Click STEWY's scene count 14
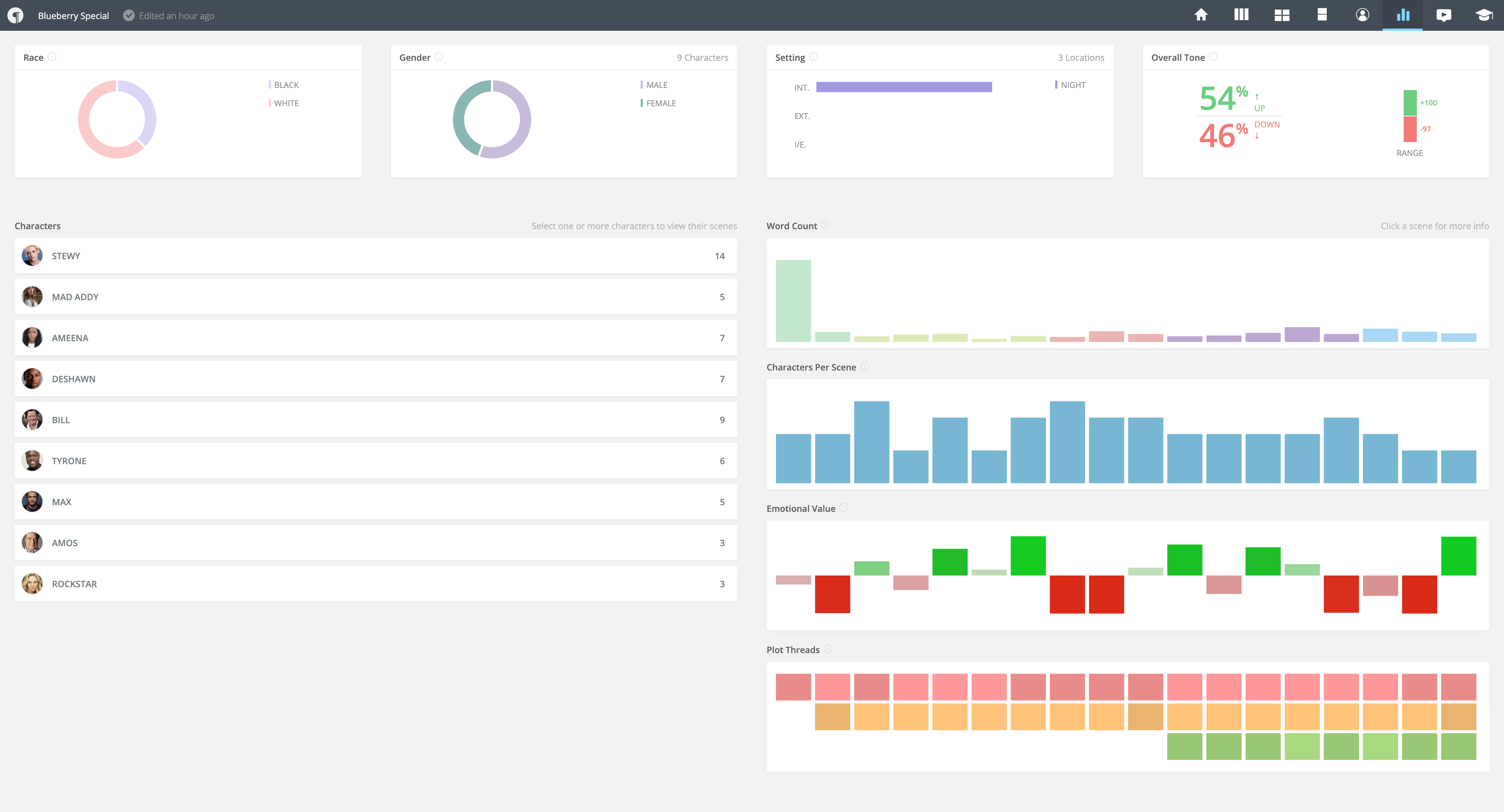This screenshot has height=812, width=1504. (719, 256)
